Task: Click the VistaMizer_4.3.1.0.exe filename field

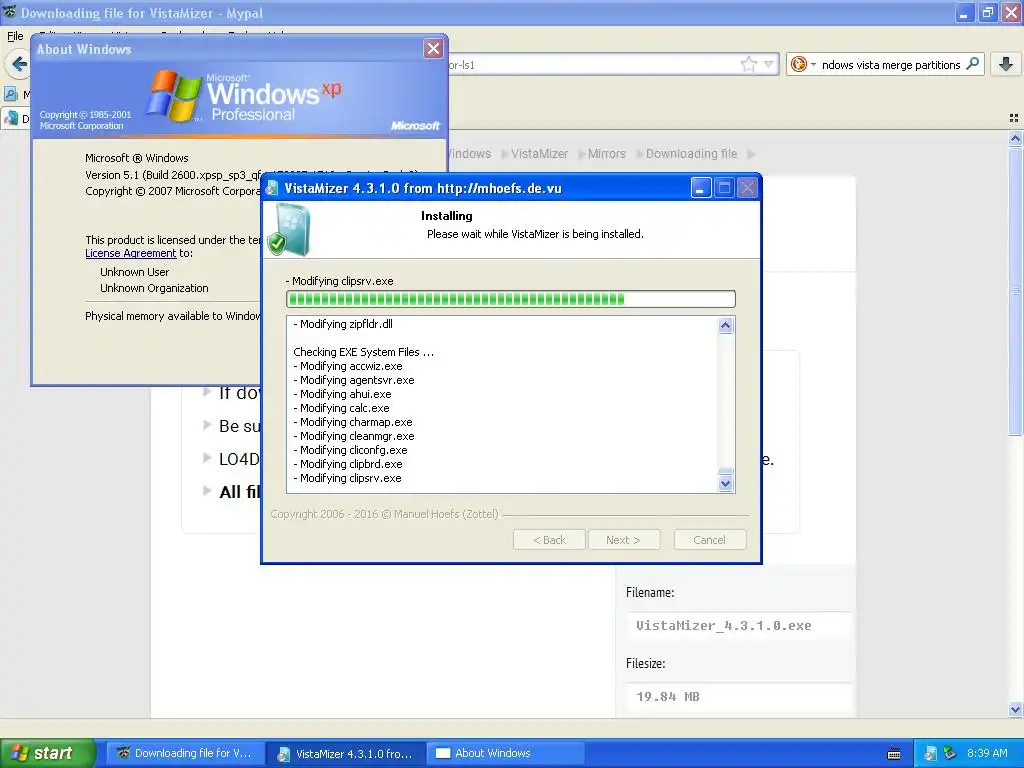Action: pos(738,626)
